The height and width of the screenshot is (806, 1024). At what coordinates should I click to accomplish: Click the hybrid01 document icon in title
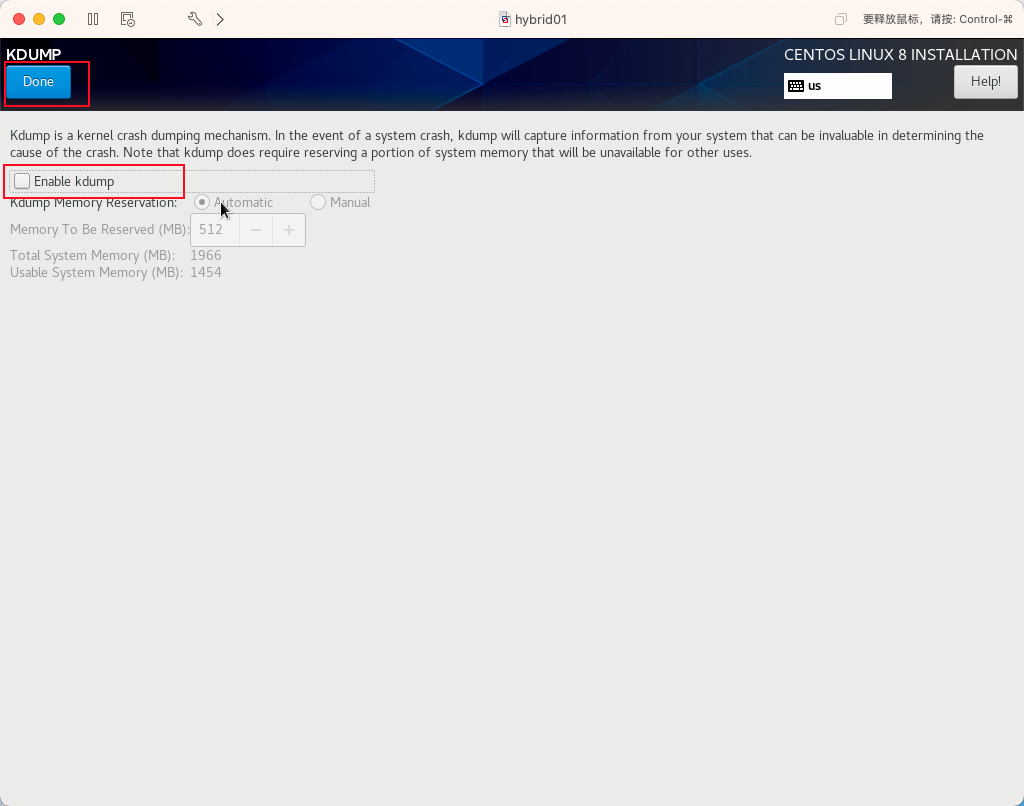point(505,20)
